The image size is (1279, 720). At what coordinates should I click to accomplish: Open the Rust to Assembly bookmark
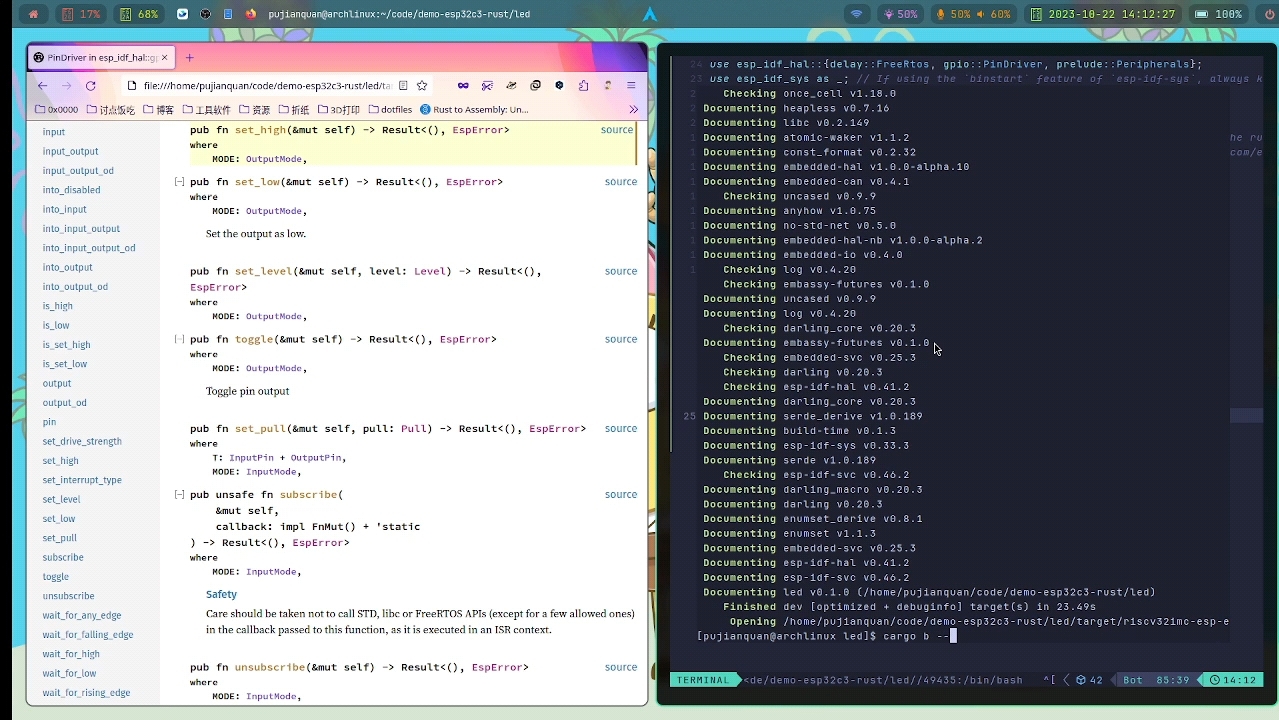475,110
